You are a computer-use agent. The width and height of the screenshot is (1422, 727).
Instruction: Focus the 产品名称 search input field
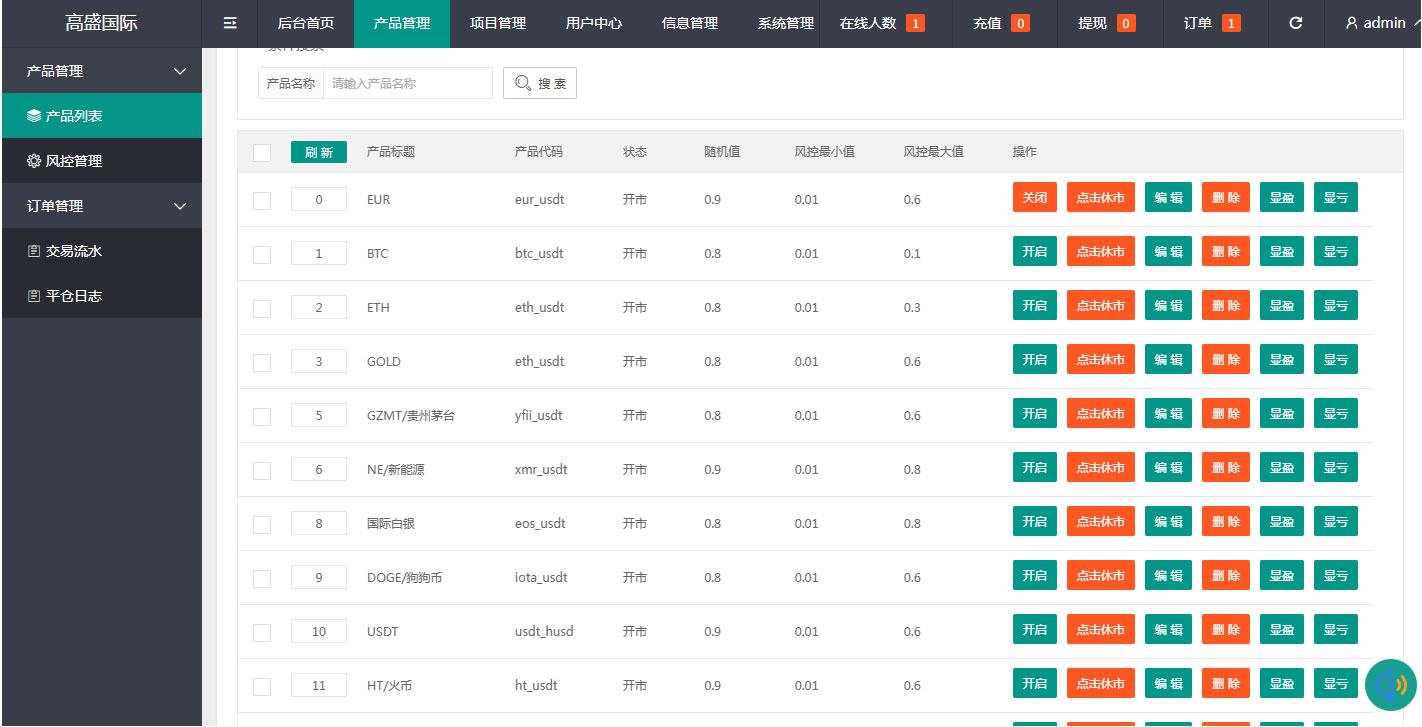click(x=408, y=84)
